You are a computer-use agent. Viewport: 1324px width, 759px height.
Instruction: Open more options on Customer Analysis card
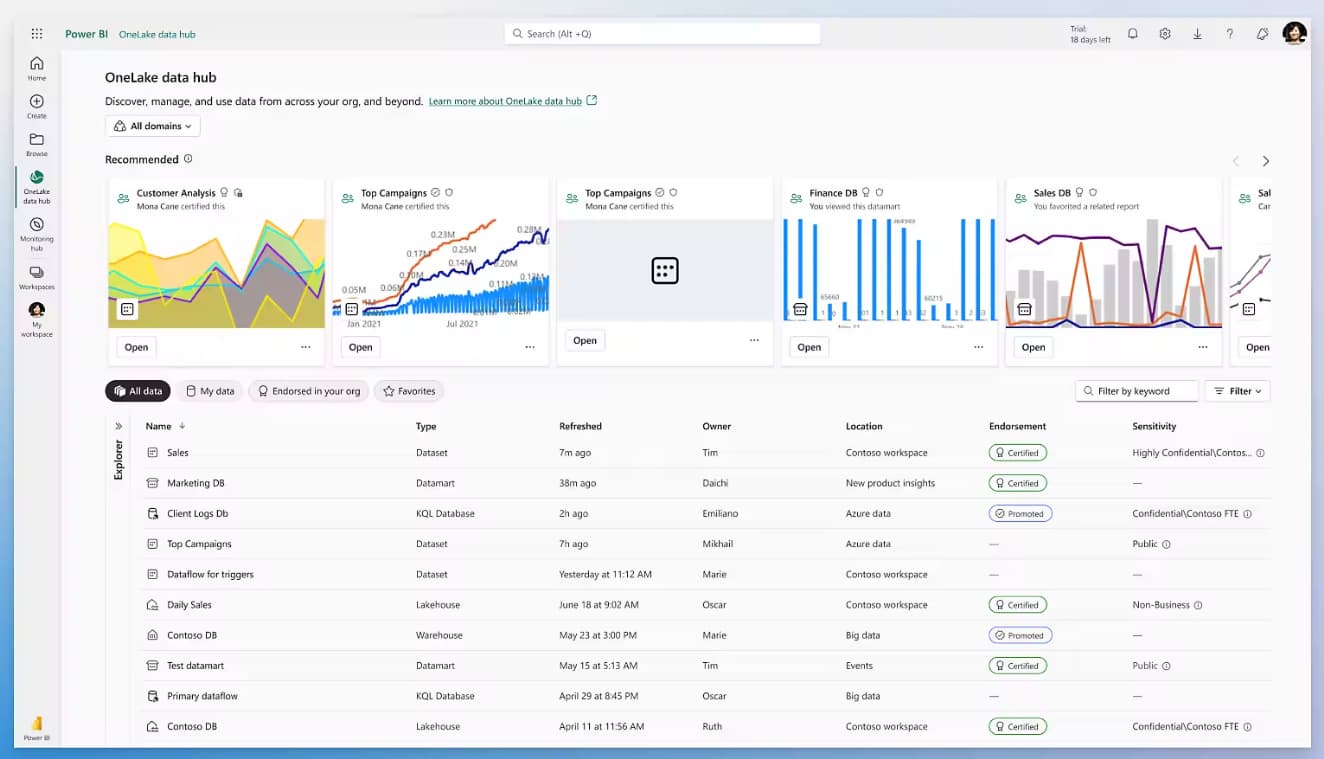point(306,347)
